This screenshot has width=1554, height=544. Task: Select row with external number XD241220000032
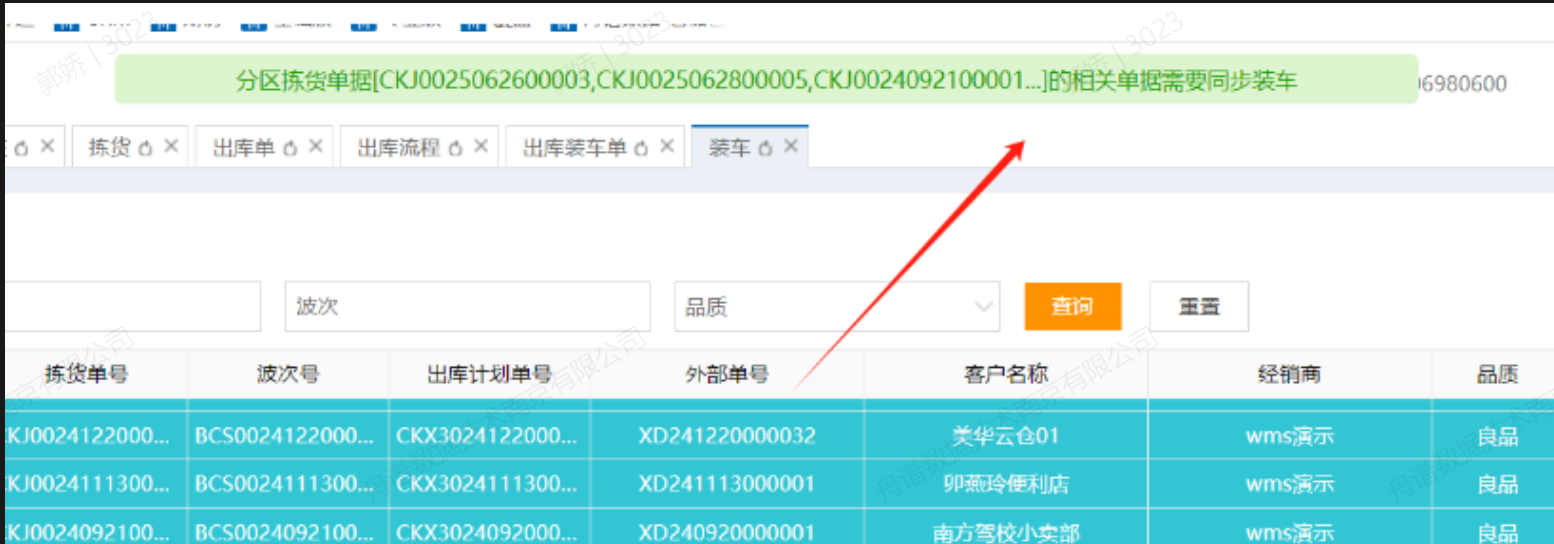click(x=727, y=436)
